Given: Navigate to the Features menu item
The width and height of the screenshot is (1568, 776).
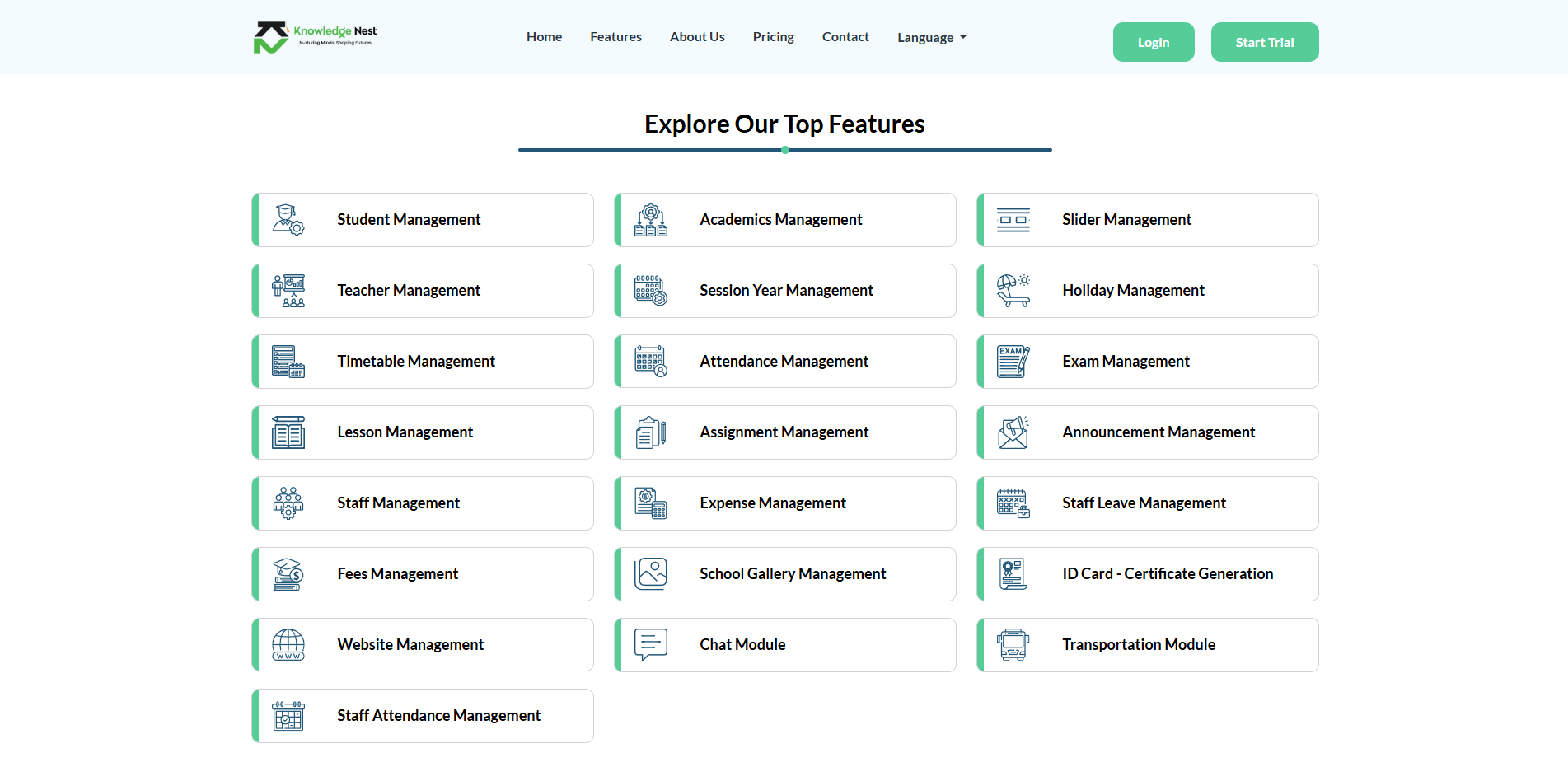Looking at the screenshot, I should [615, 37].
